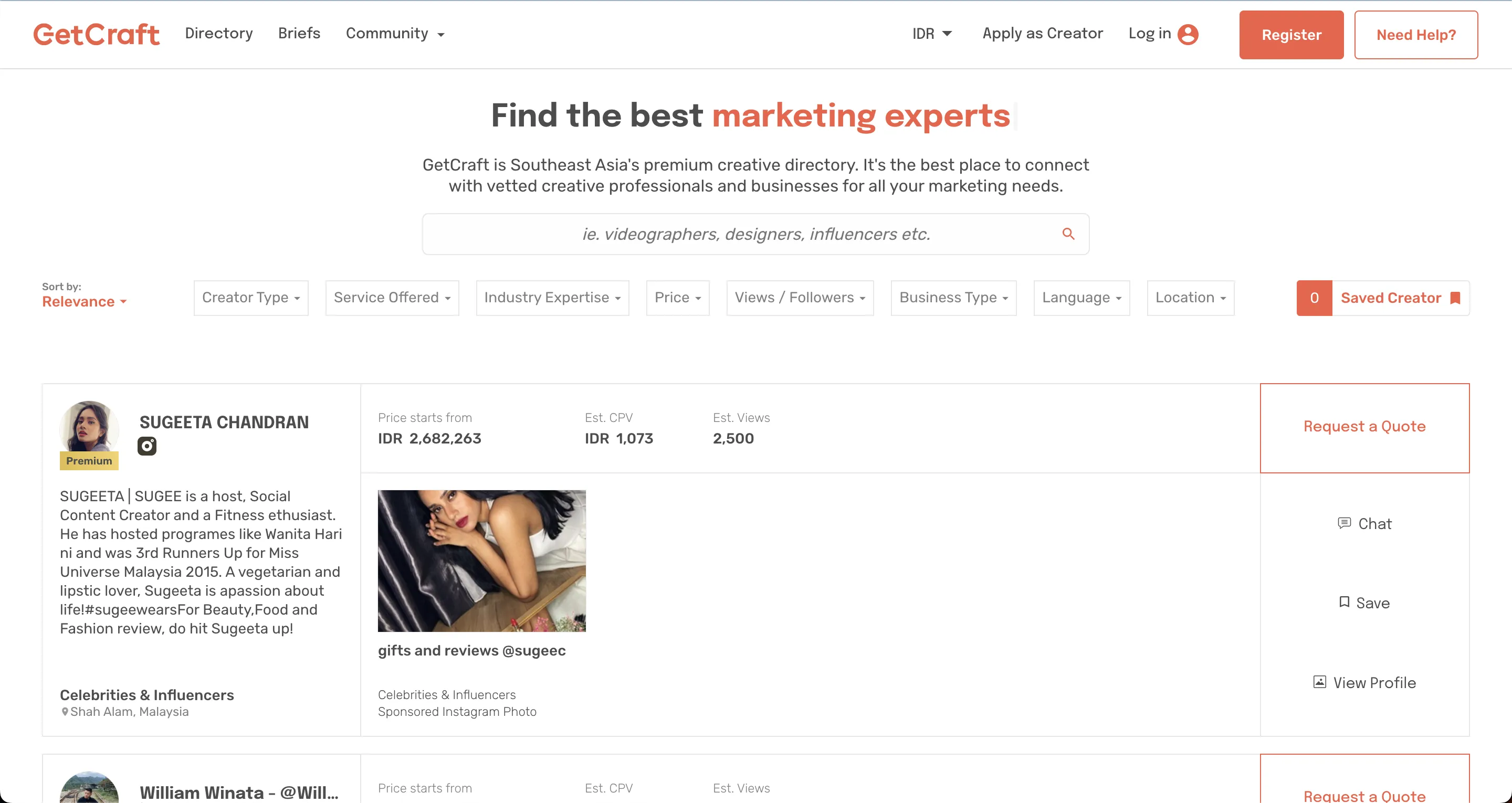Expand the Location filter dropdown
Screen dimensions: 1512x803
[x=1191, y=298]
